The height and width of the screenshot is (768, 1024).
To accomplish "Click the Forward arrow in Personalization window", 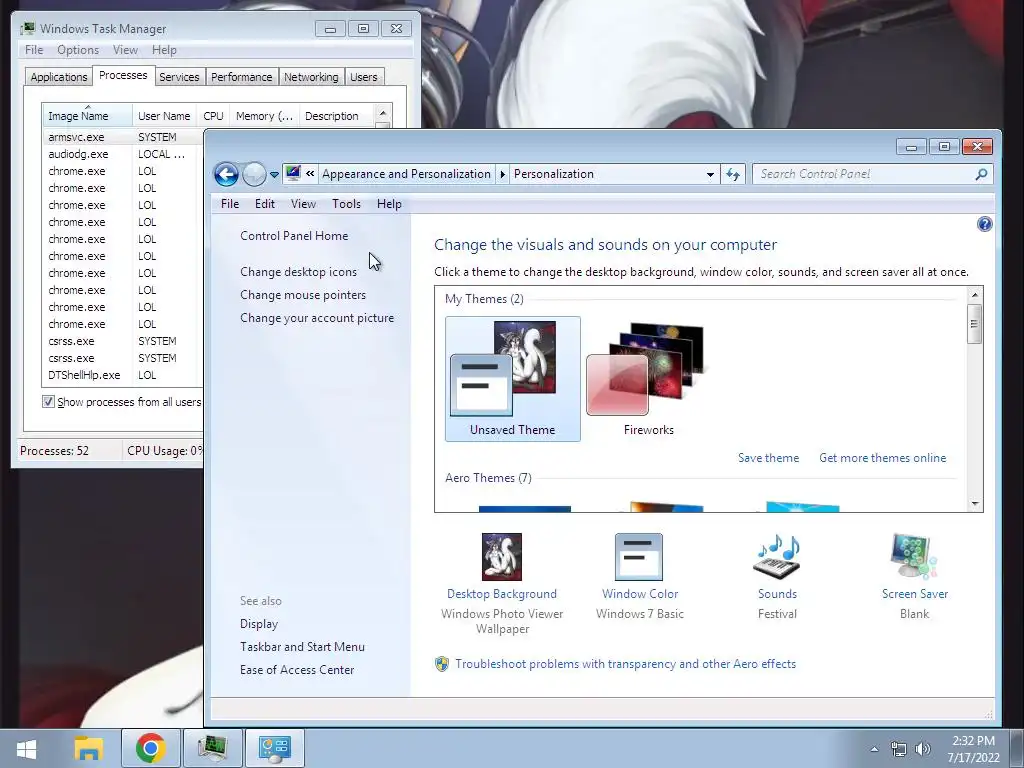I will 254,174.
